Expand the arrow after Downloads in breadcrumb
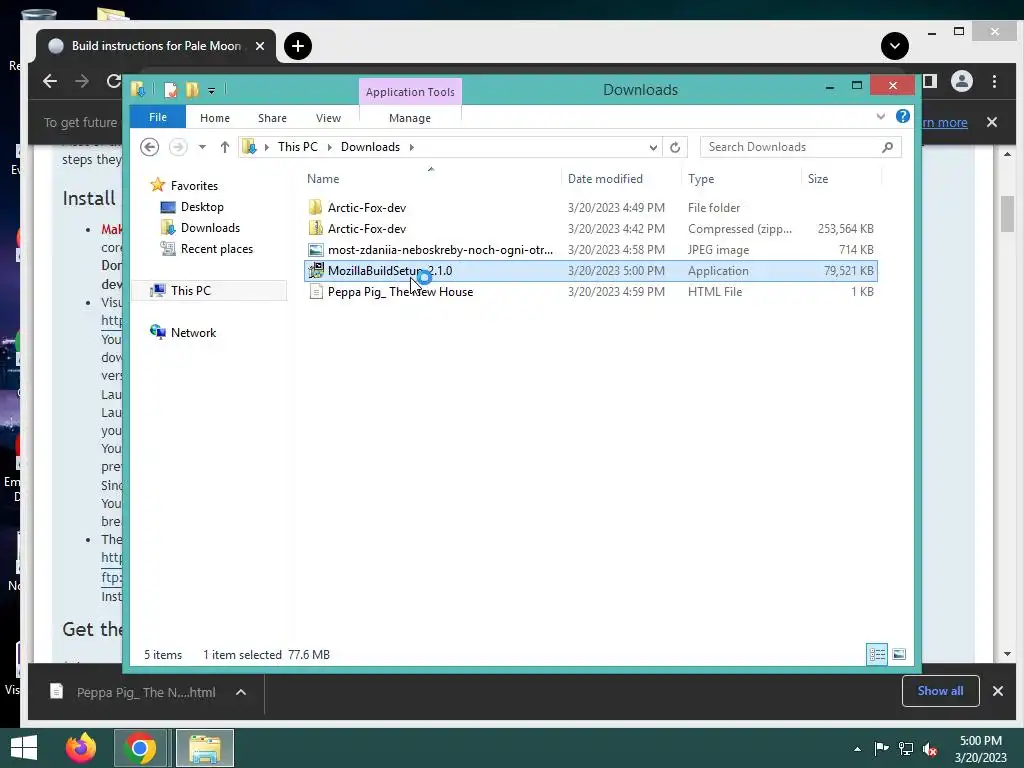Viewport: 1024px width, 768px height. click(411, 147)
